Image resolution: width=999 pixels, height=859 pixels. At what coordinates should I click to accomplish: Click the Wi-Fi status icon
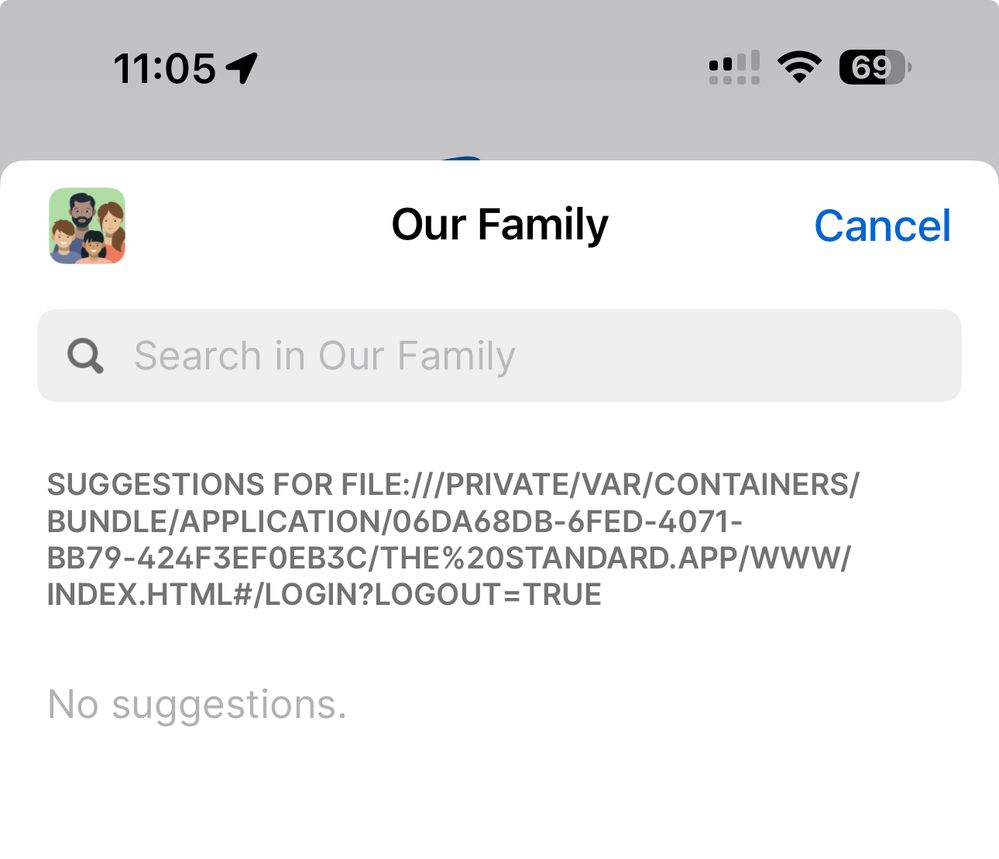point(798,68)
